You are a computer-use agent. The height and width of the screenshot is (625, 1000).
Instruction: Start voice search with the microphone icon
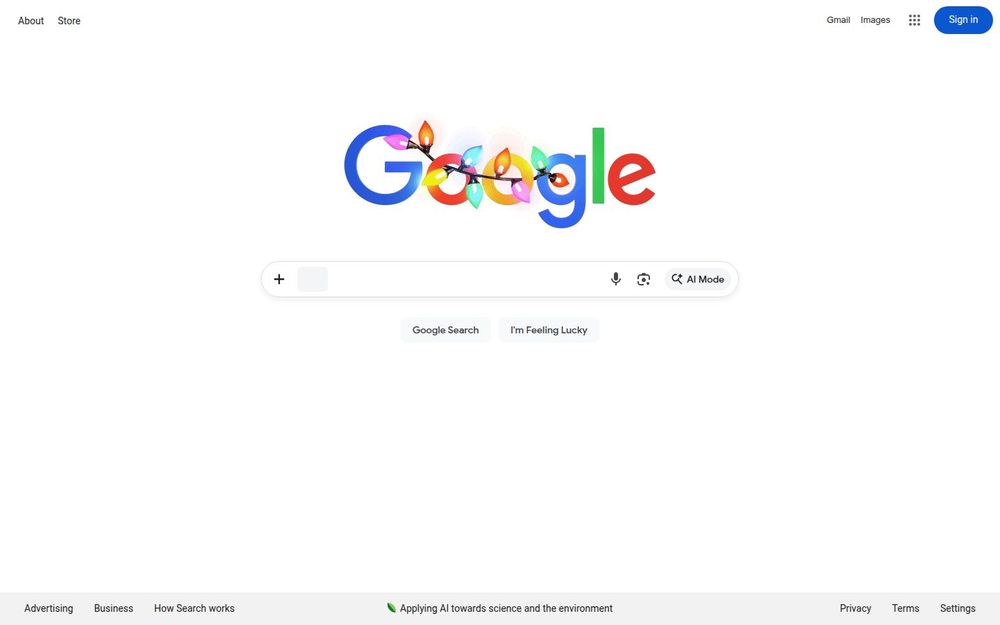pos(615,279)
